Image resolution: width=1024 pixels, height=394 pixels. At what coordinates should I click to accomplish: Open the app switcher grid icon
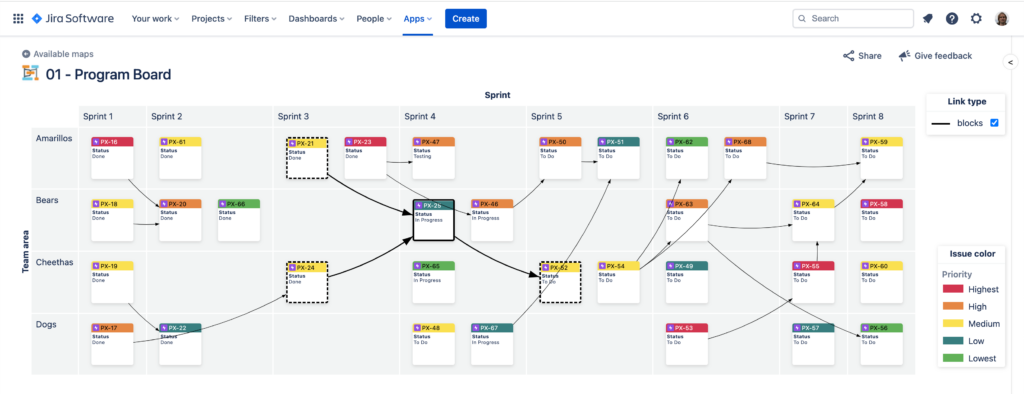(x=18, y=19)
